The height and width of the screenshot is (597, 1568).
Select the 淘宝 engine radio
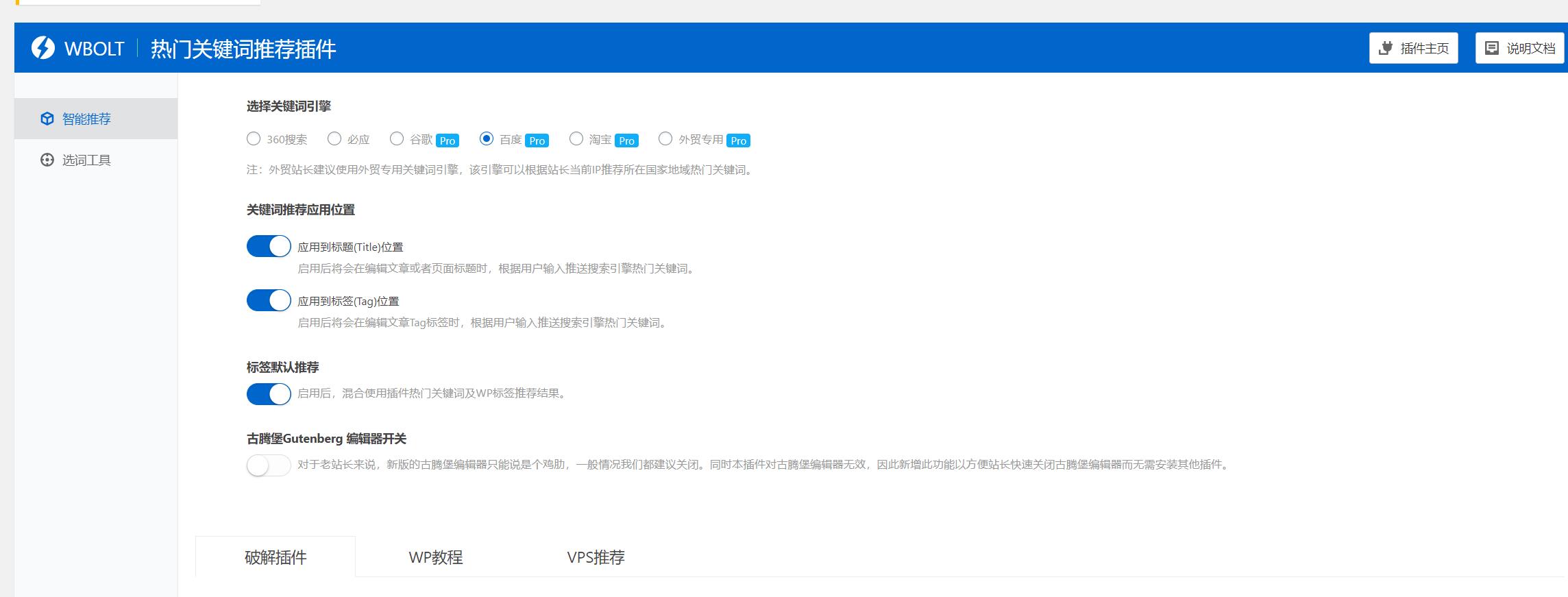click(576, 139)
